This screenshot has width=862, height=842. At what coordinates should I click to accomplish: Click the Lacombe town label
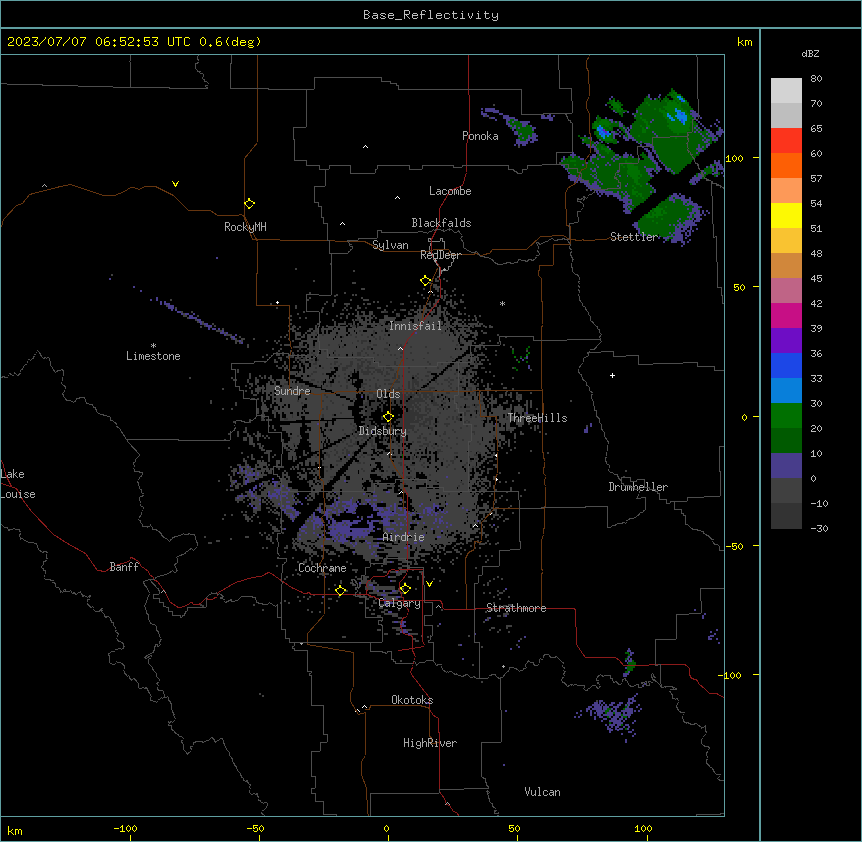pyautogui.click(x=450, y=191)
